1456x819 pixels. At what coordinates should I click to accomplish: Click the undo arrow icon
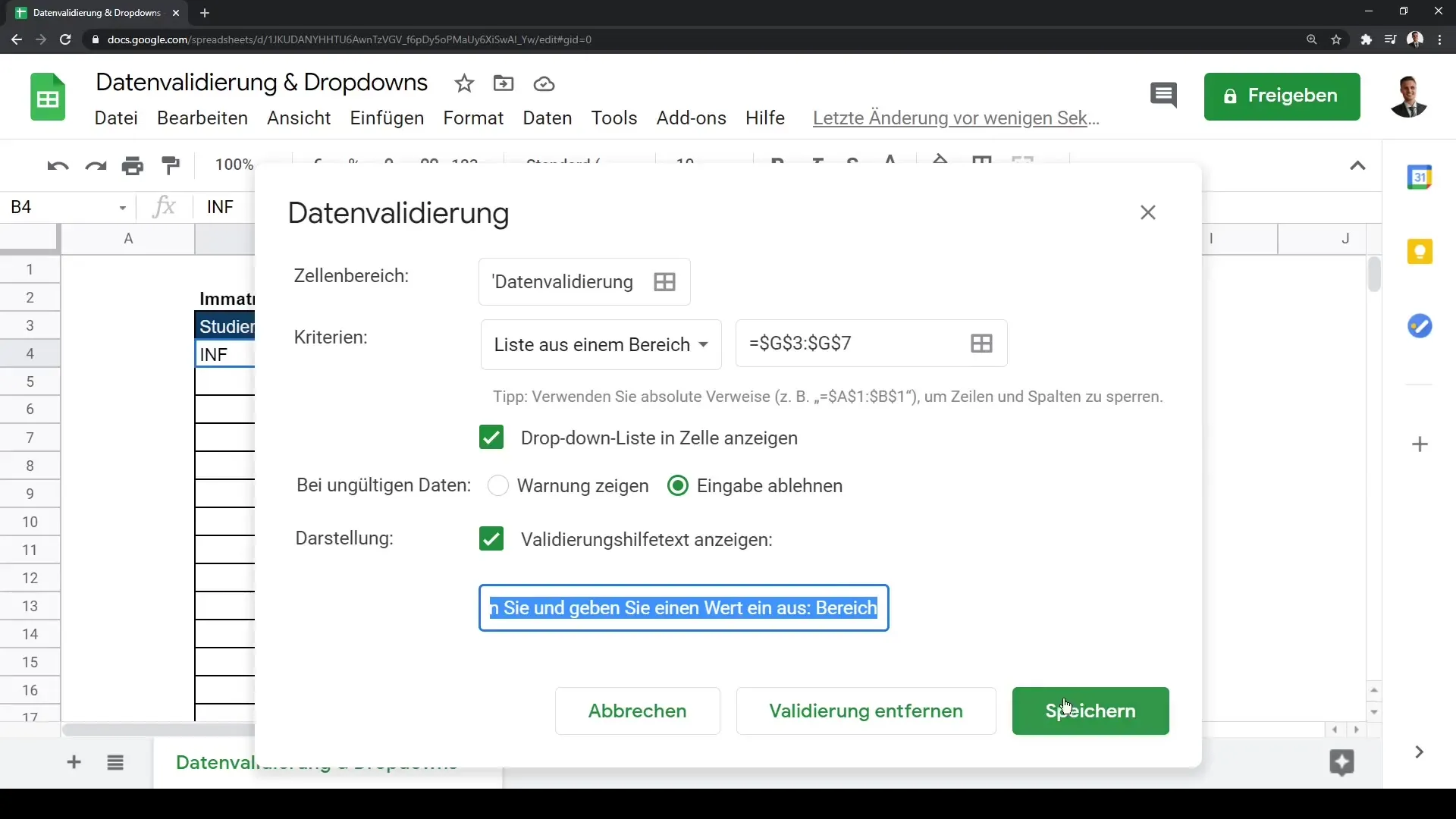point(58,165)
